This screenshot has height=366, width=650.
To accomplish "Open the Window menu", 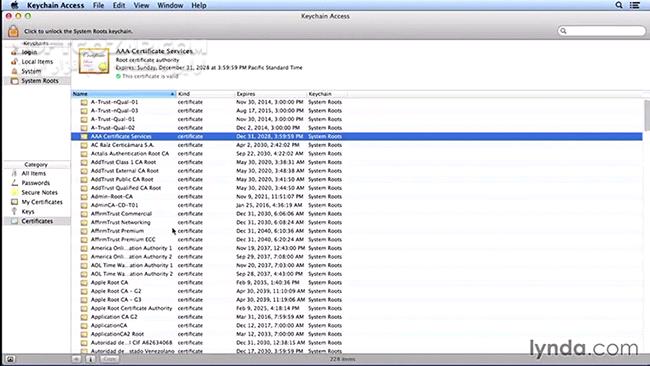I will click(x=170, y=5).
